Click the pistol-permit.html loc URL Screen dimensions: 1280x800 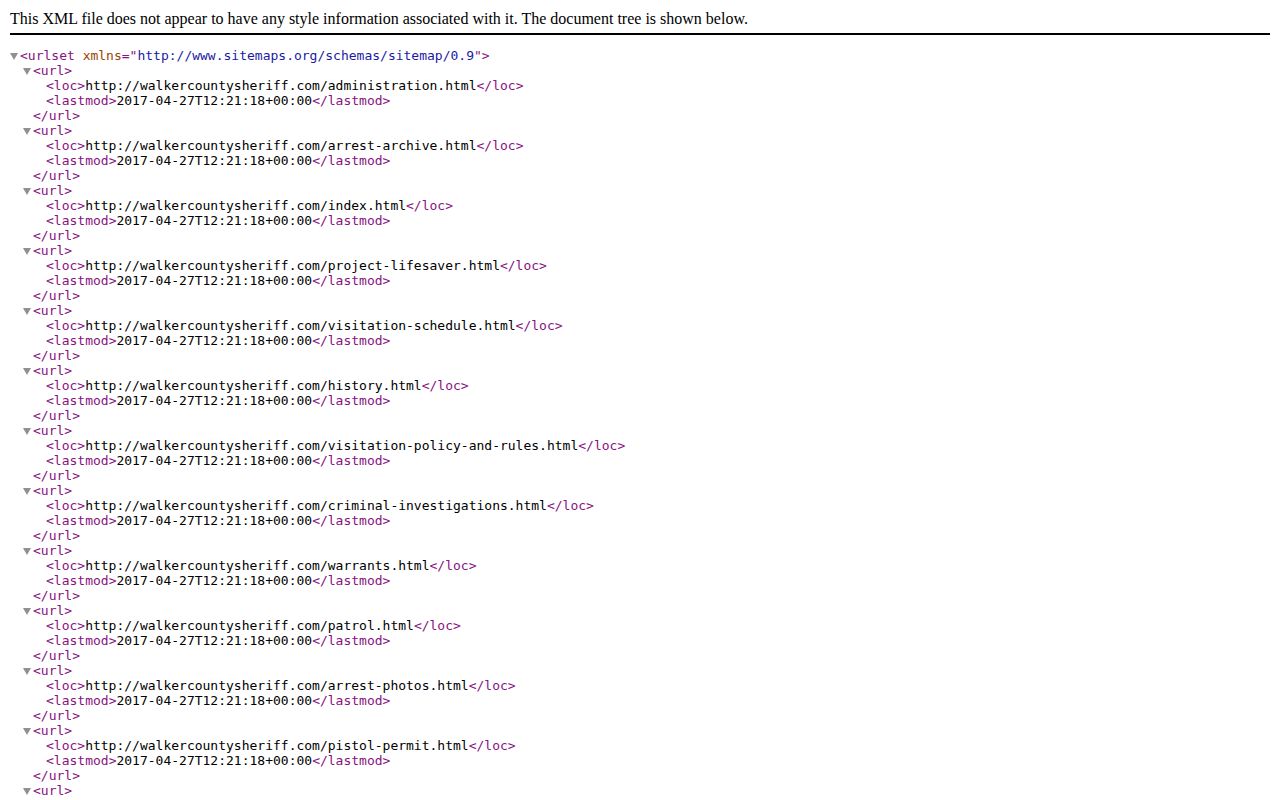click(x=277, y=746)
